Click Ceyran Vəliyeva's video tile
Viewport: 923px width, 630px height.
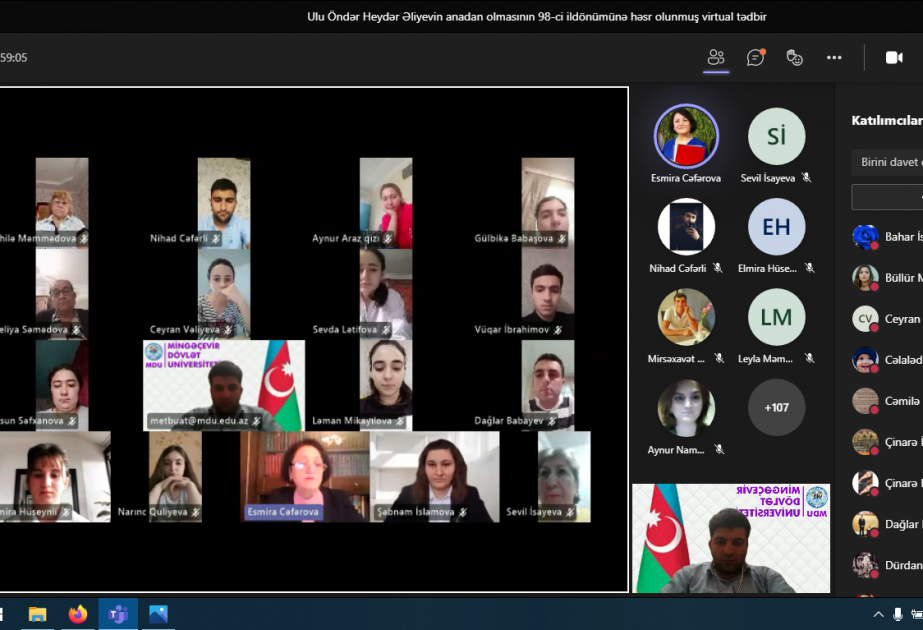tap(224, 294)
